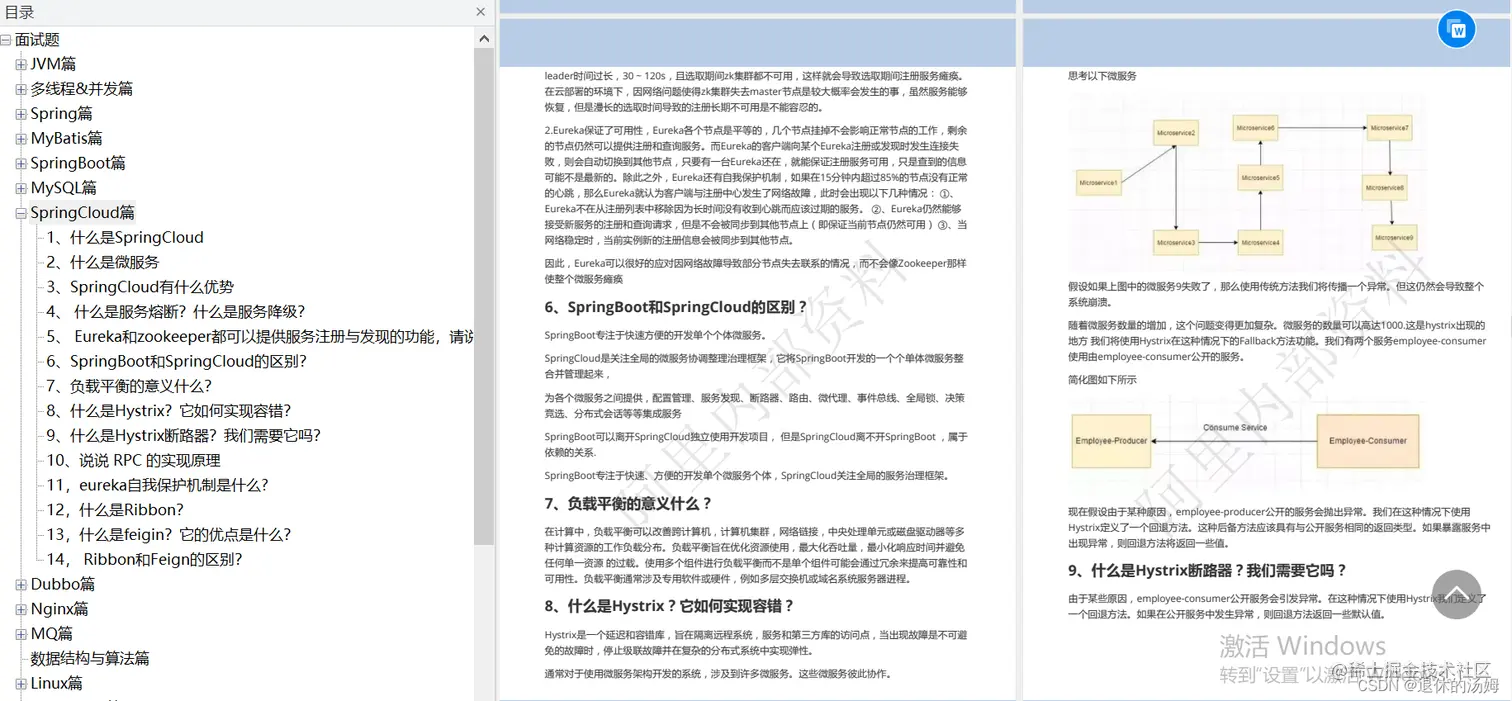
Task: Expand the MQ篇 node
Action: [21, 634]
